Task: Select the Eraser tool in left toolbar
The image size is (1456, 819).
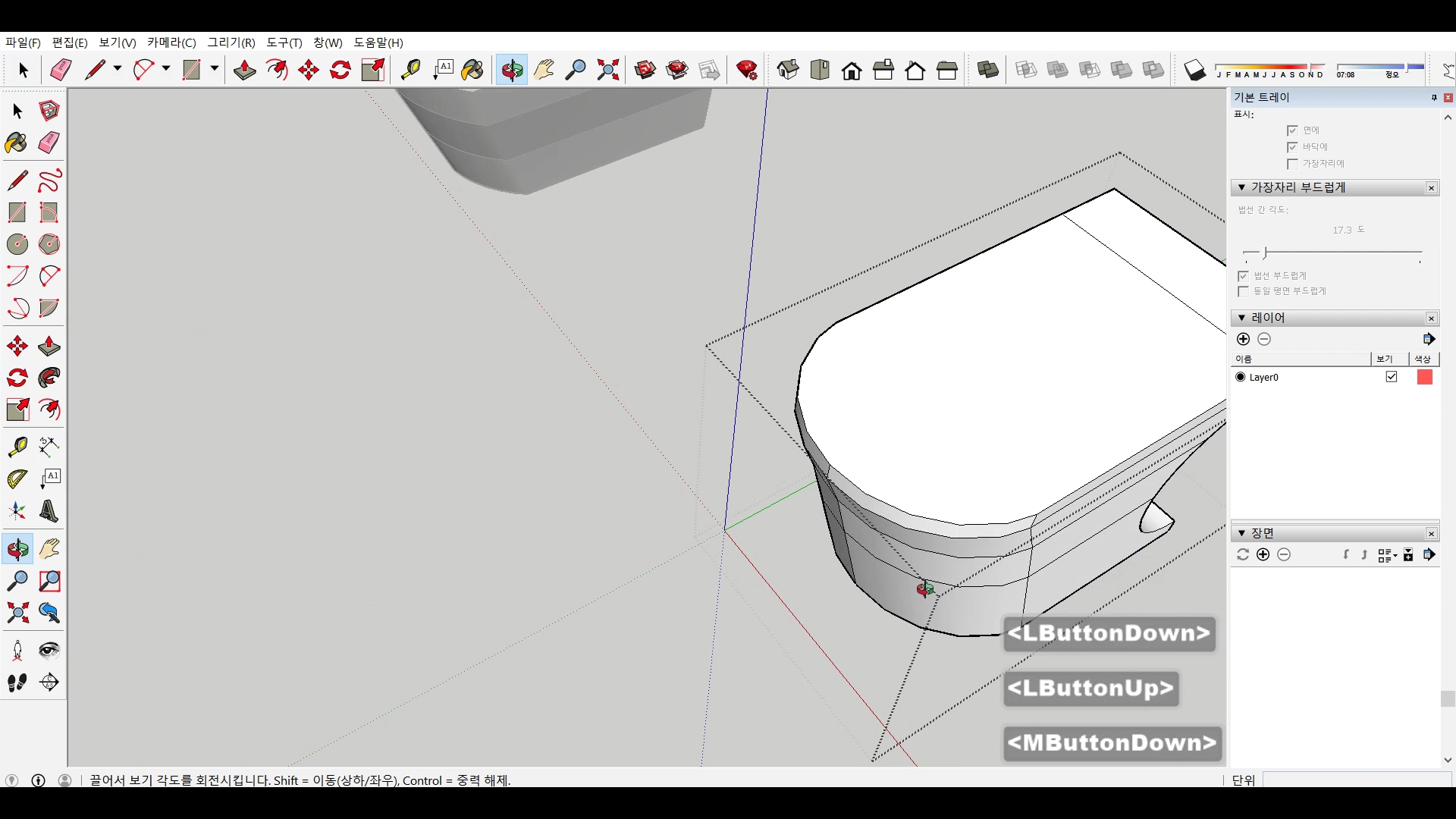Action: pyautogui.click(x=49, y=143)
